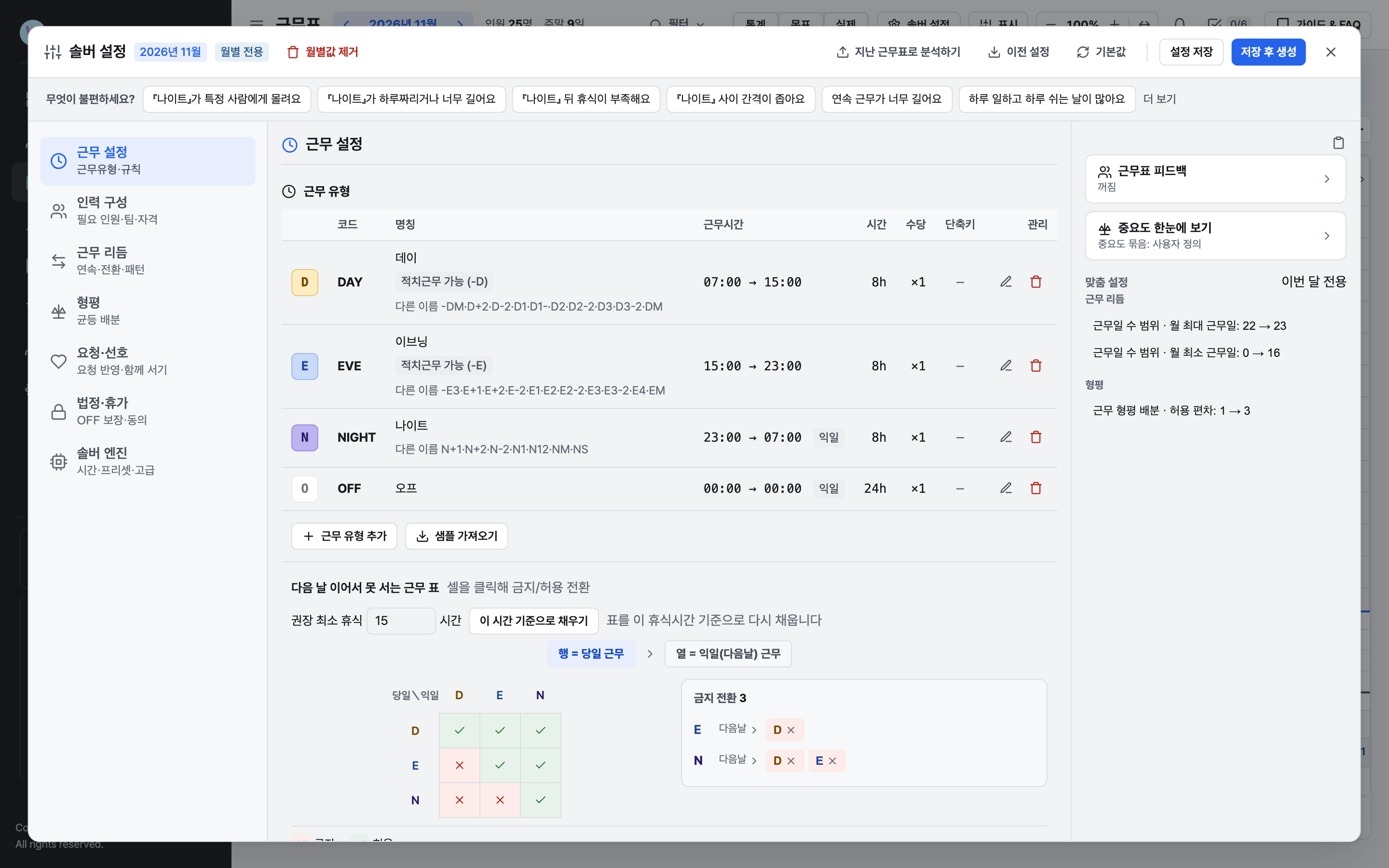
Task: Click the clipboard icon in right panel
Action: pyautogui.click(x=1338, y=143)
